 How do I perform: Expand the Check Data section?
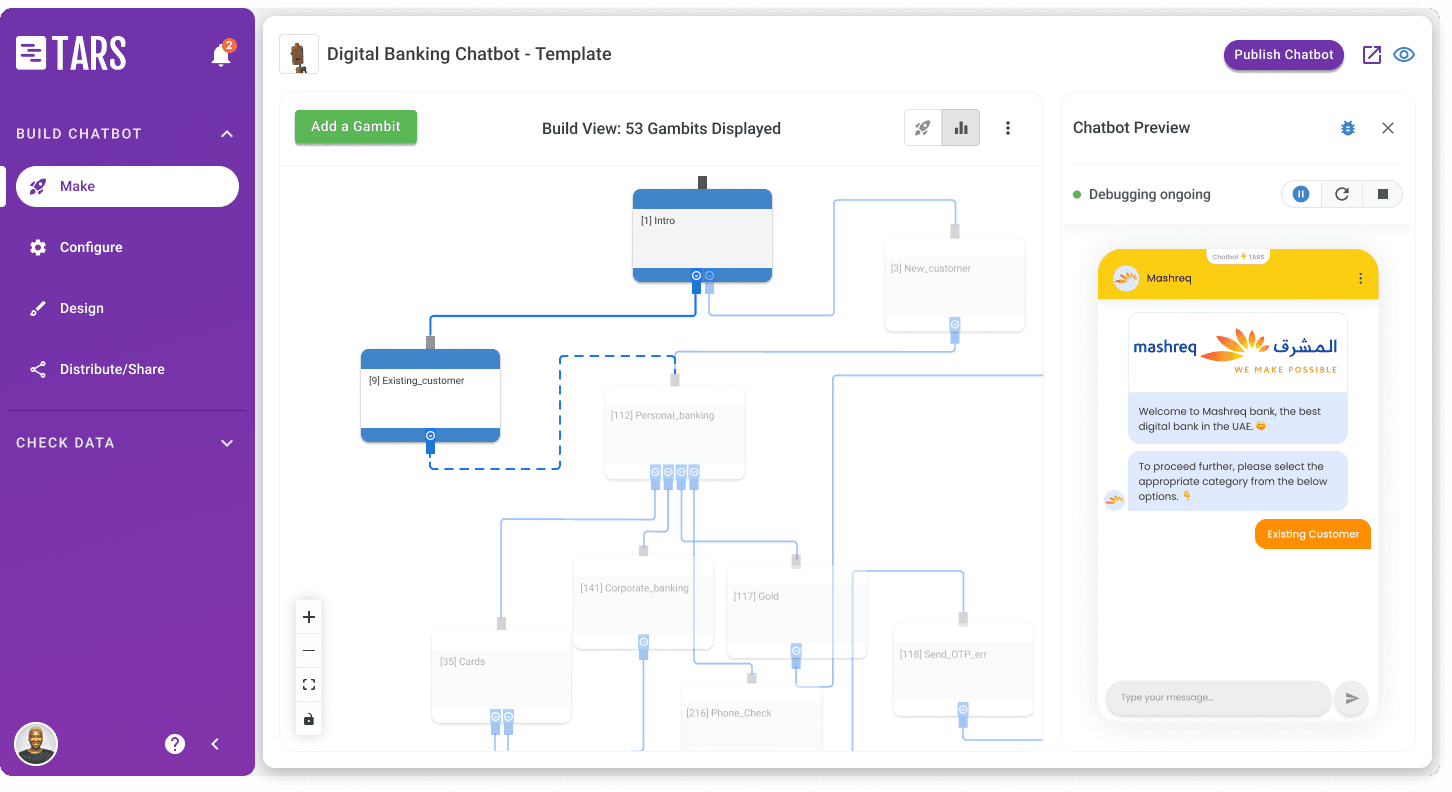(227, 443)
